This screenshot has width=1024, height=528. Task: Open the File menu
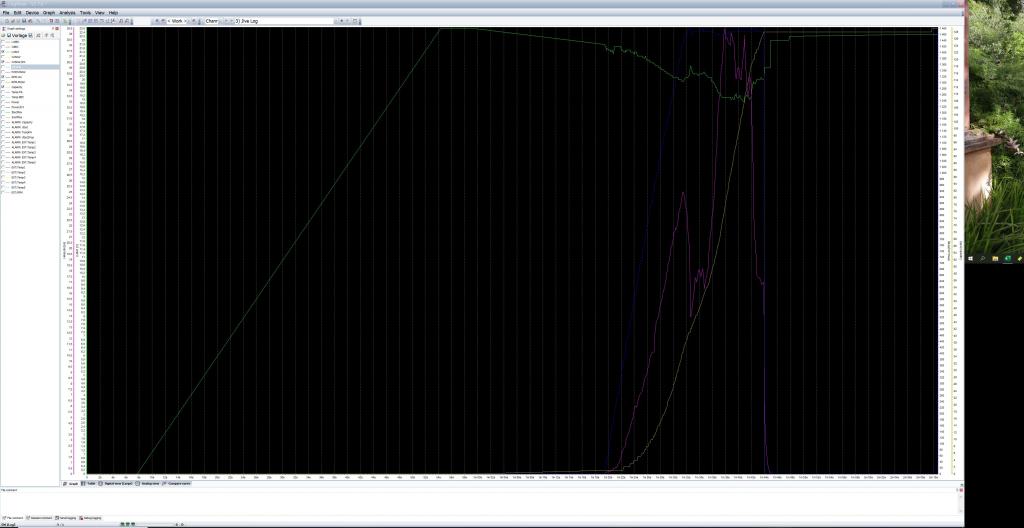6,12
